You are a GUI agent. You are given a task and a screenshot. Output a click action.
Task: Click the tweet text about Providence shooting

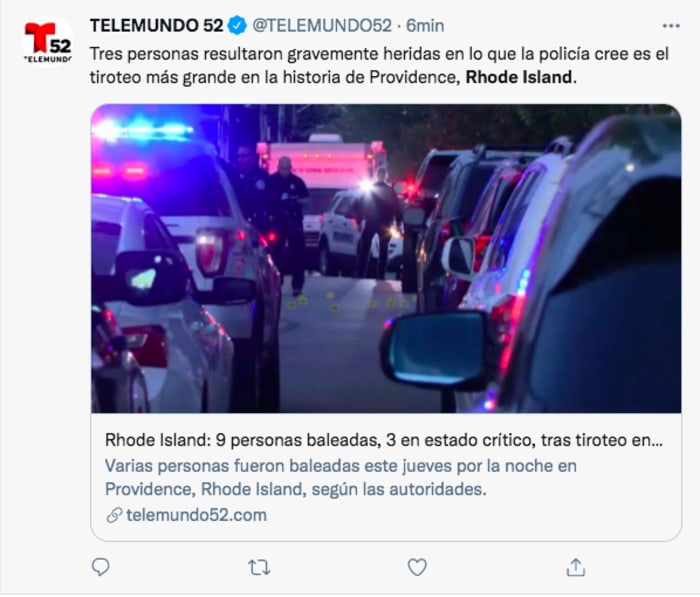[x=379, y=66]
